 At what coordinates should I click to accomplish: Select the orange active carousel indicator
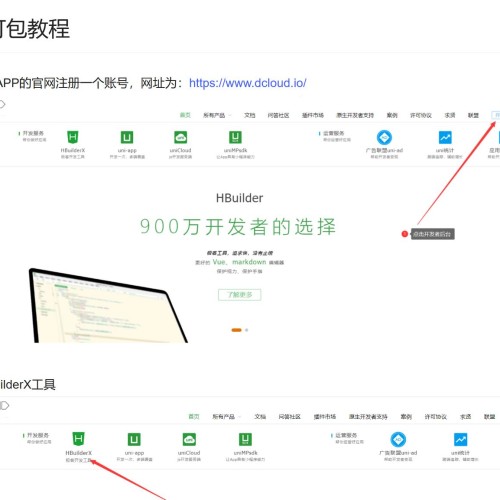click(236, 330)
